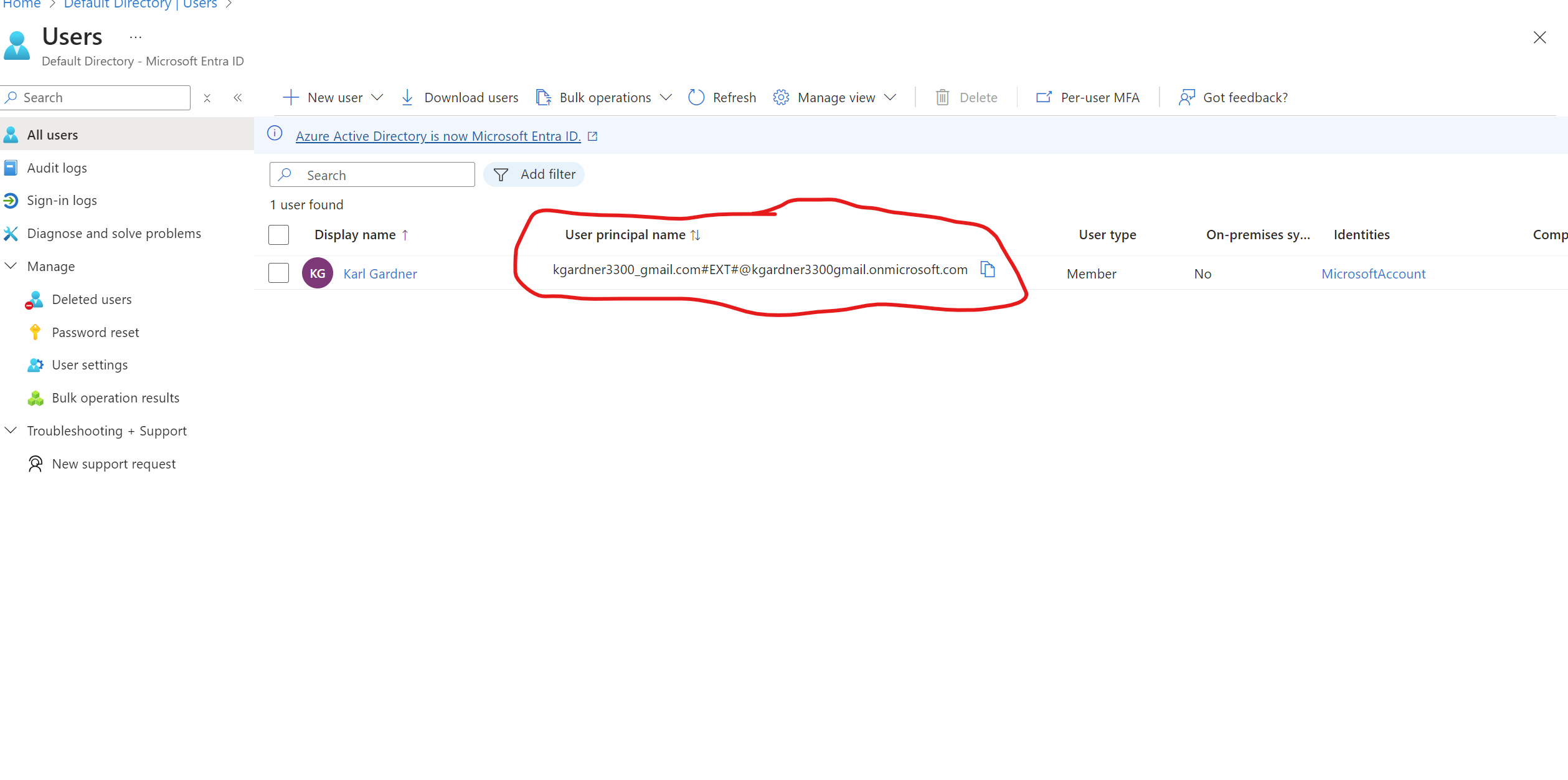
Task: Click the New support request headset icon
Action: 35,464
